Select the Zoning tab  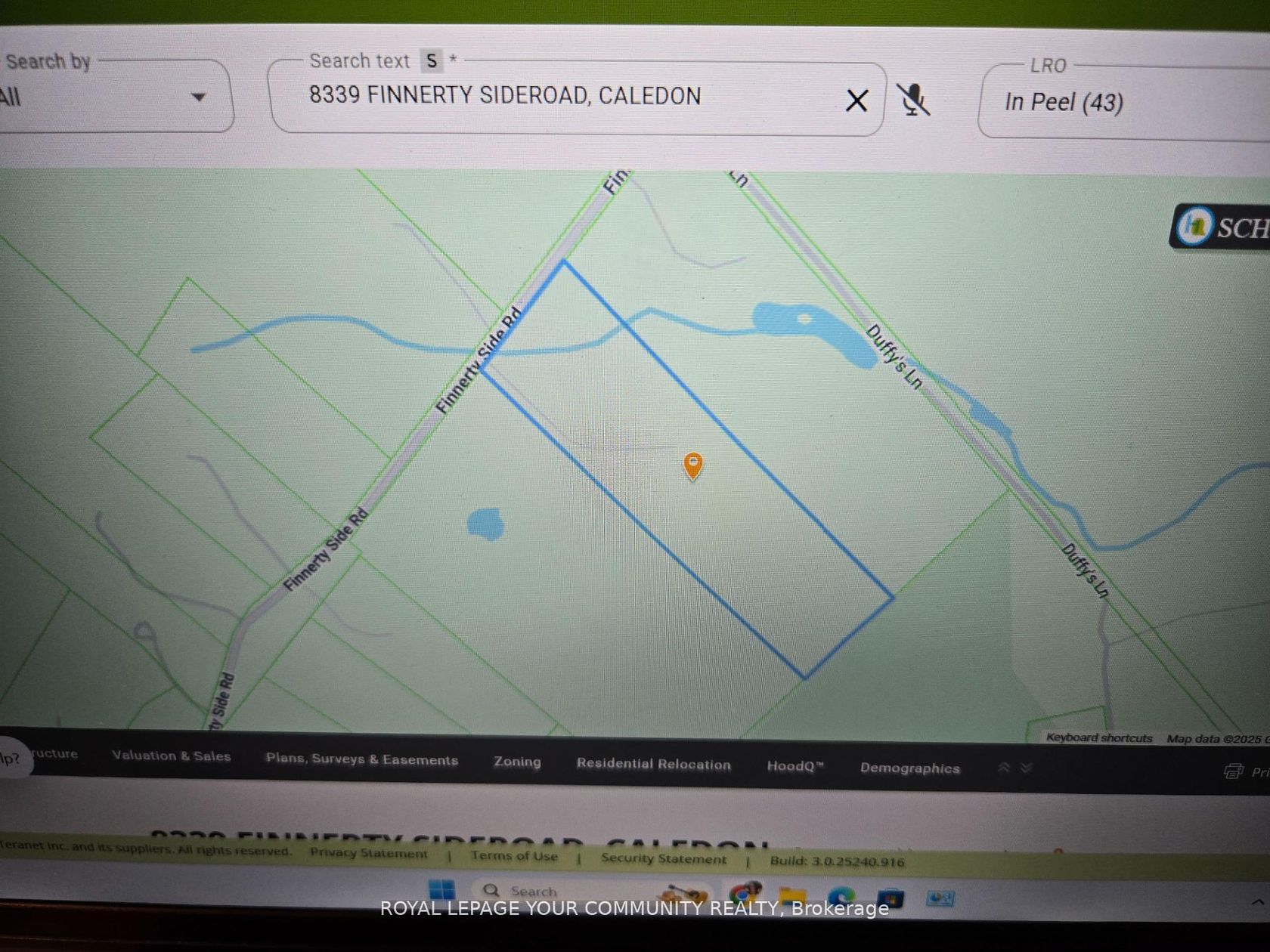pos(517,762)
